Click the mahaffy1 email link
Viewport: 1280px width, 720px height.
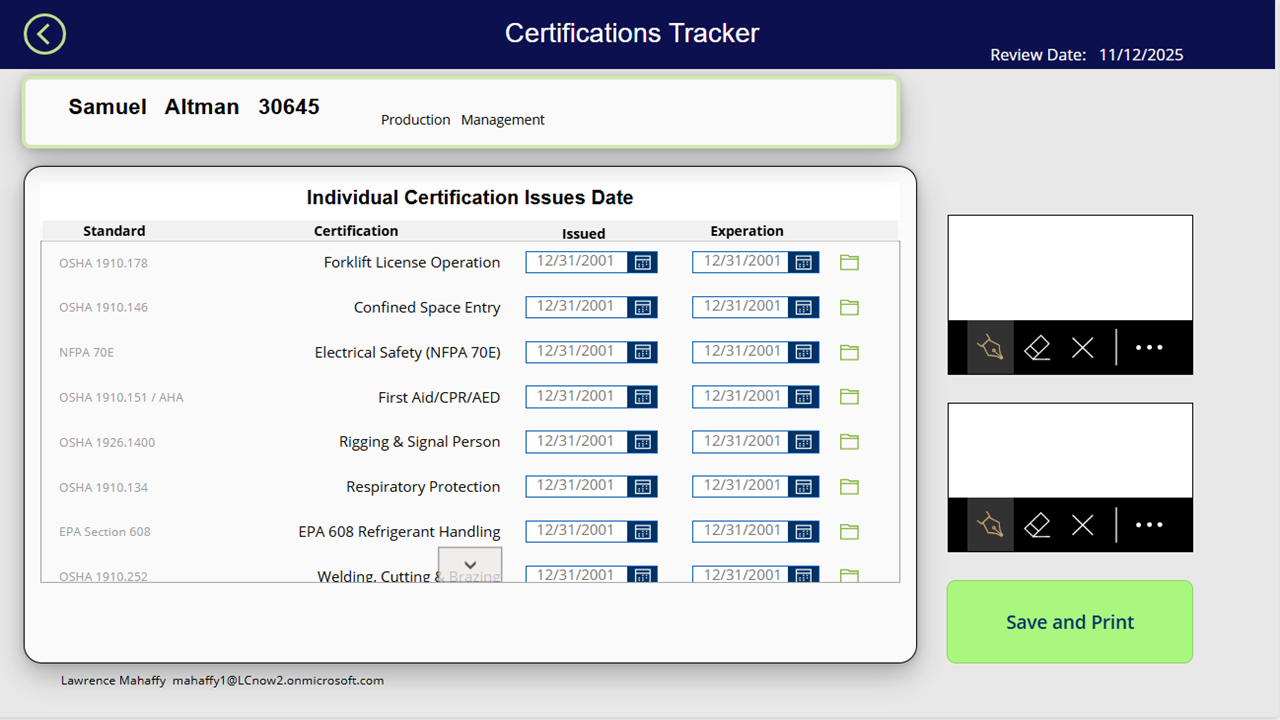tap(278, 680)
